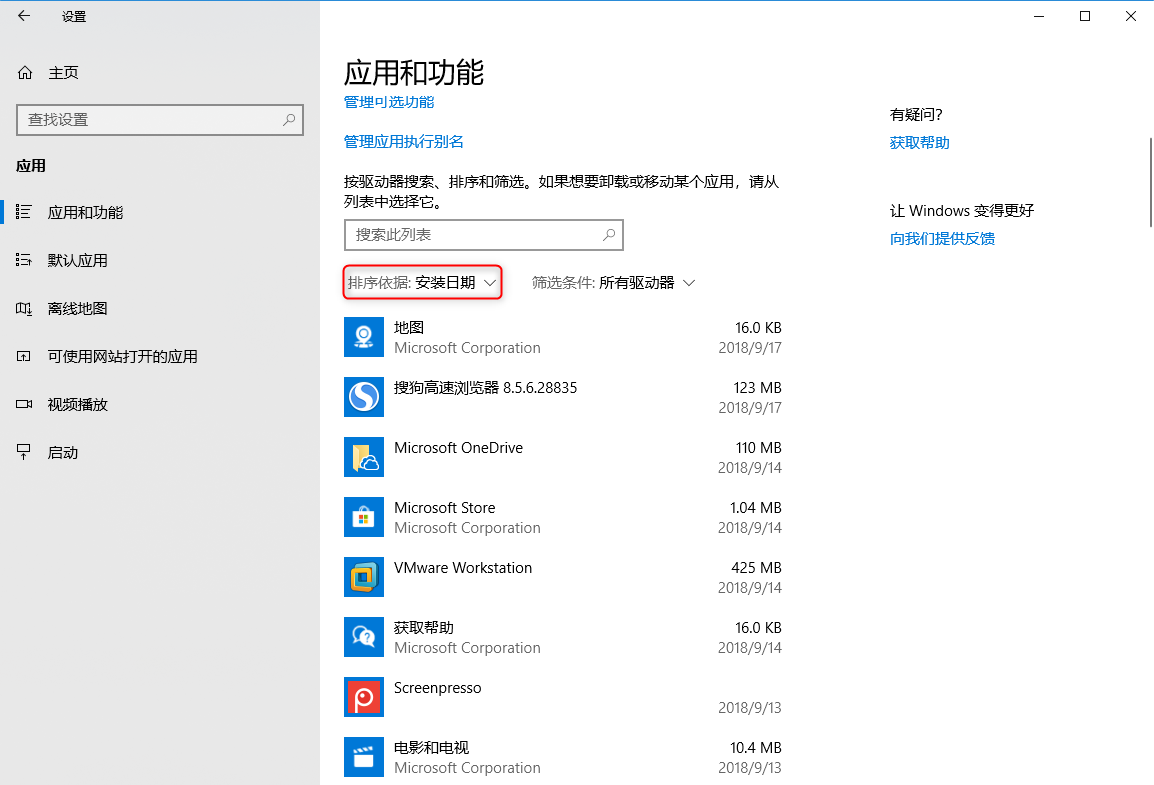Click the 应用和功能 sidebar icon

(24, 212)
